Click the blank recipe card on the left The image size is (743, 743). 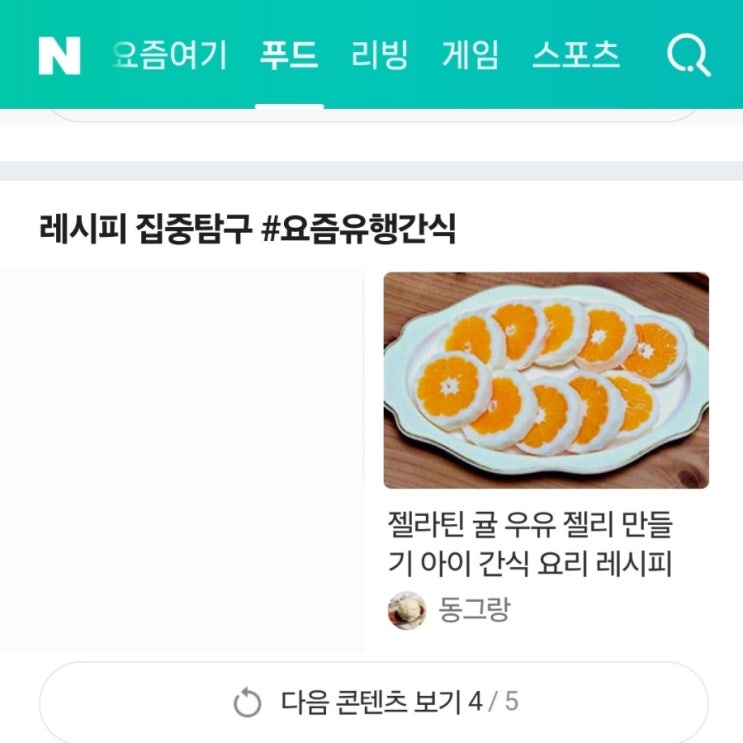tap(181, 460)
